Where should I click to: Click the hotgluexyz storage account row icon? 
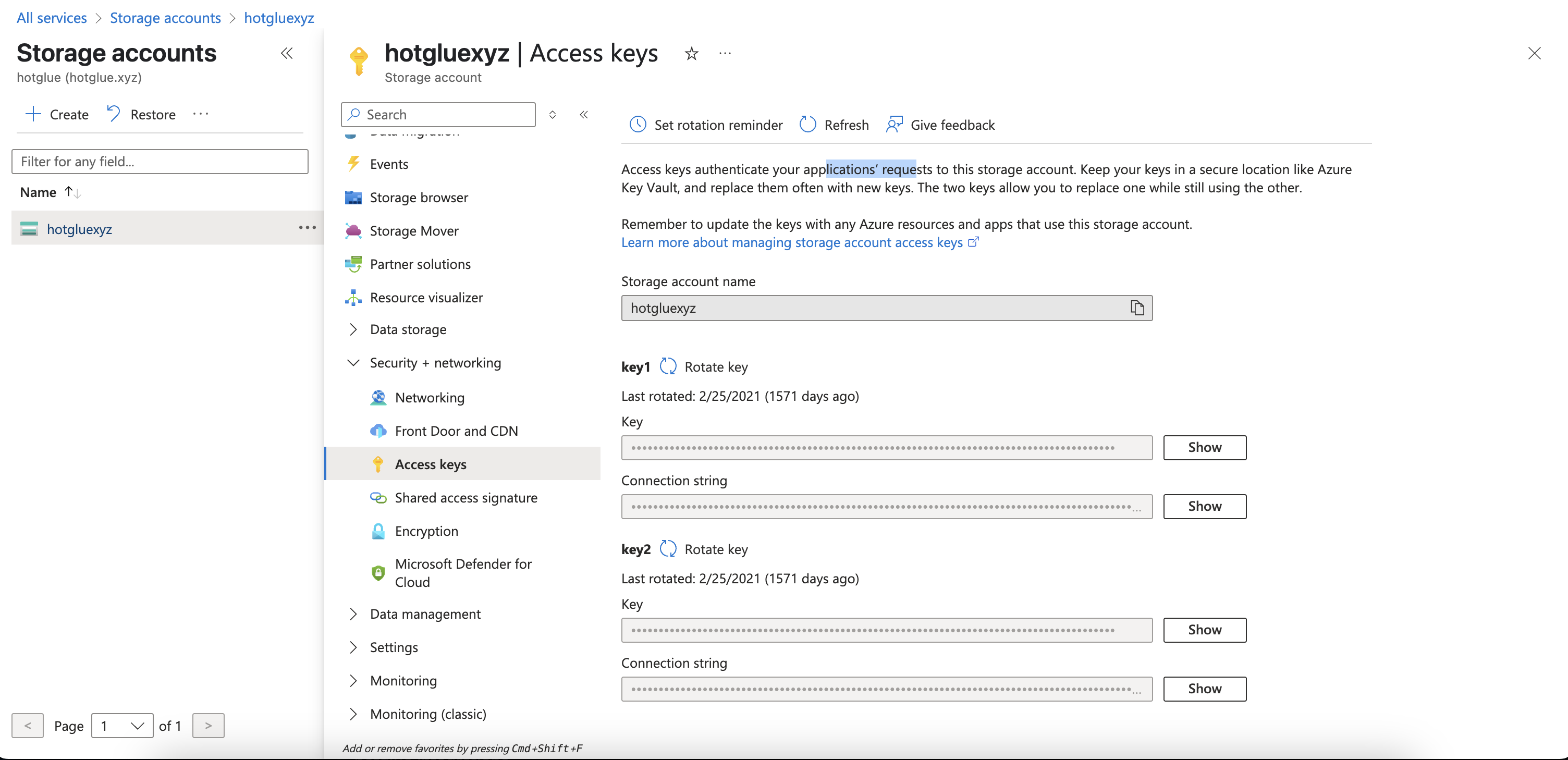click(29, 229)
